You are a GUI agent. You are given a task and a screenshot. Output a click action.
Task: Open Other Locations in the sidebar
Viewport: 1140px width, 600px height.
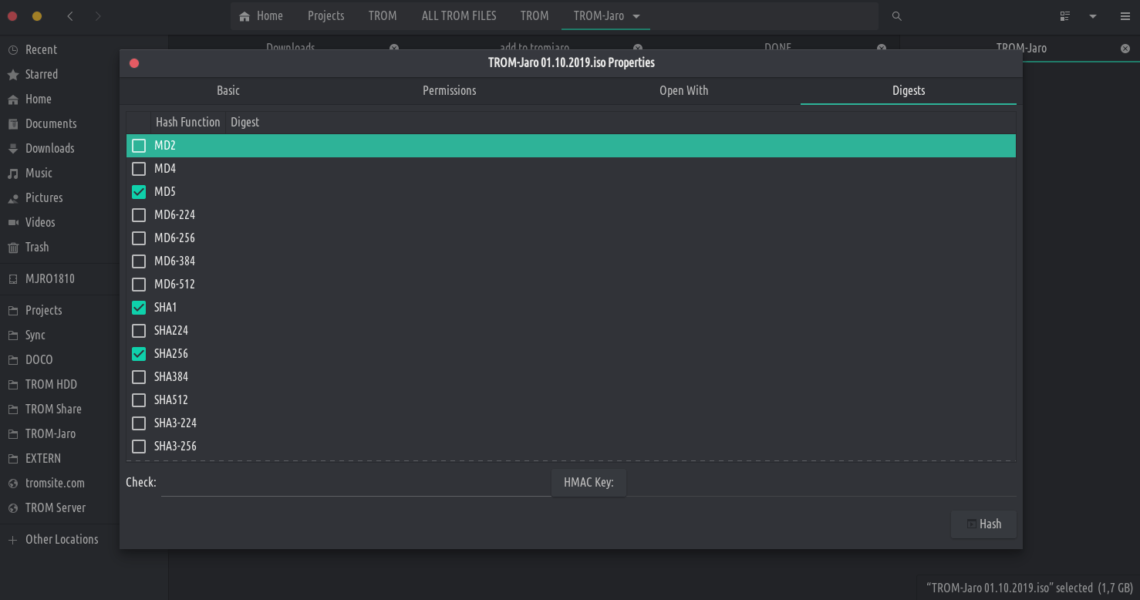point(61,539)
